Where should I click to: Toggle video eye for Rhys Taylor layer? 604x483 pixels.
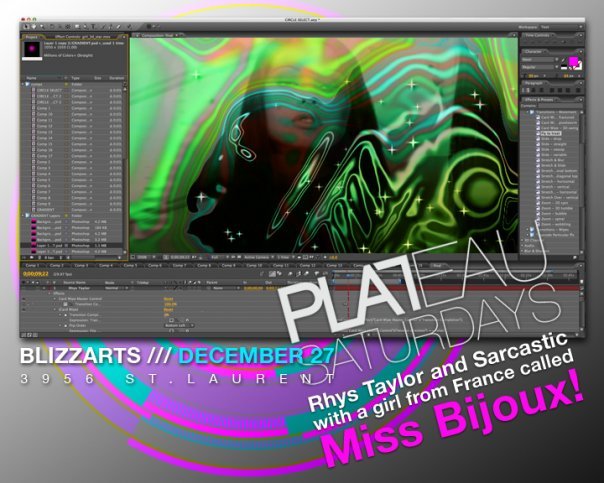pyautogui.click(x=24, y=288)
